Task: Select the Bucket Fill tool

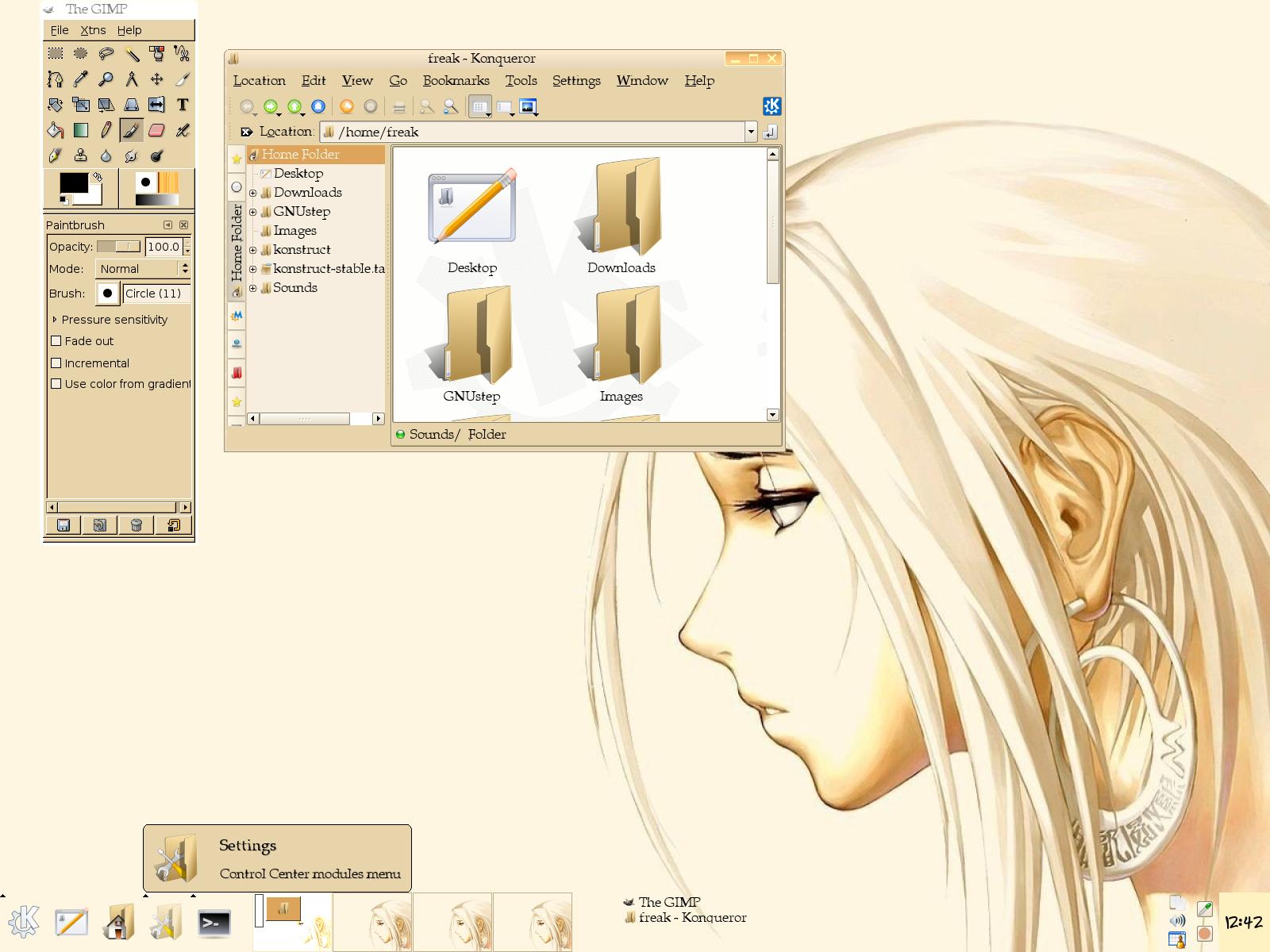Action: tap(55, 129)
